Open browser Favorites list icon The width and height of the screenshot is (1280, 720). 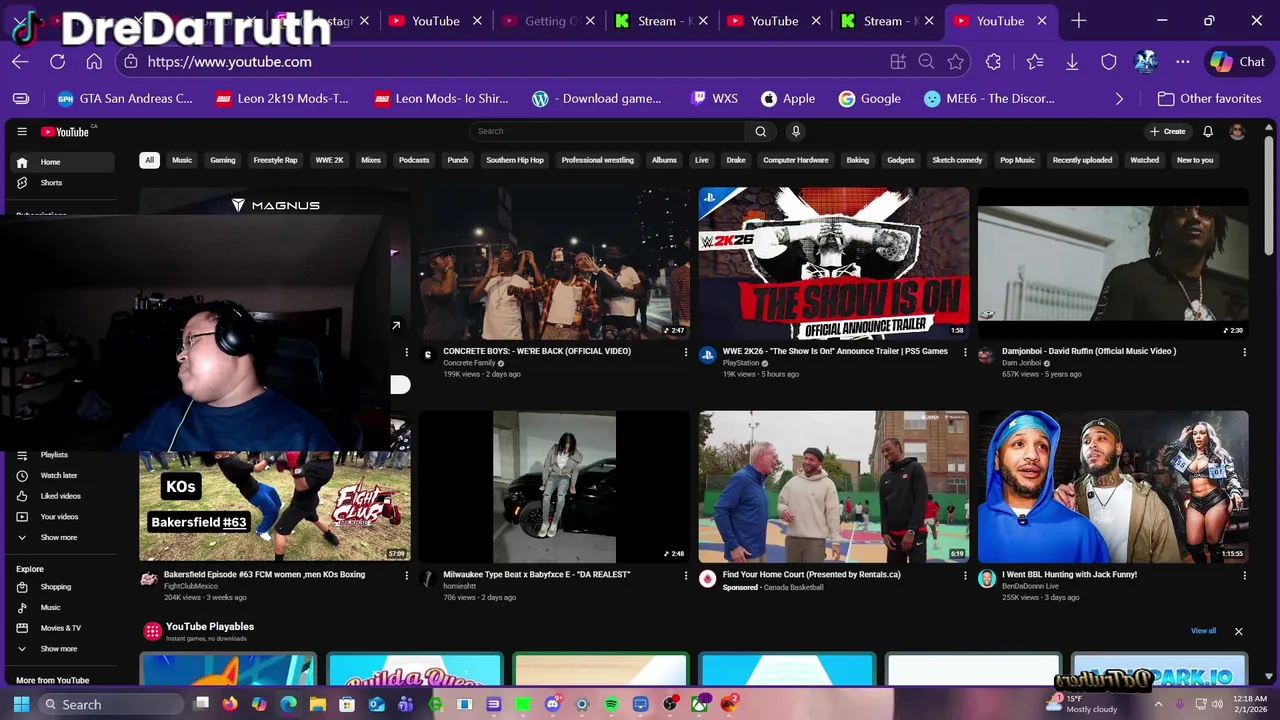pos(1035,61)
